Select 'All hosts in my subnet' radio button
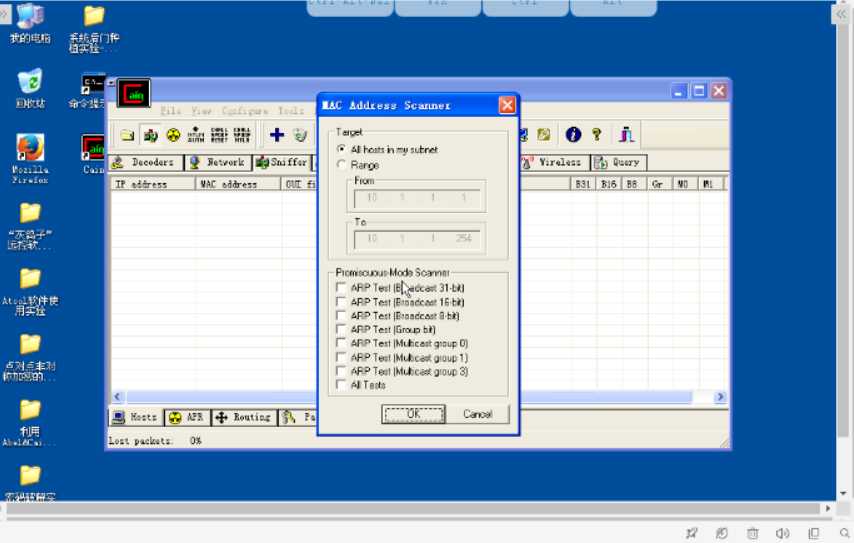Image resolution: width=854 pixels, height=543 pixels. point(341,149)
